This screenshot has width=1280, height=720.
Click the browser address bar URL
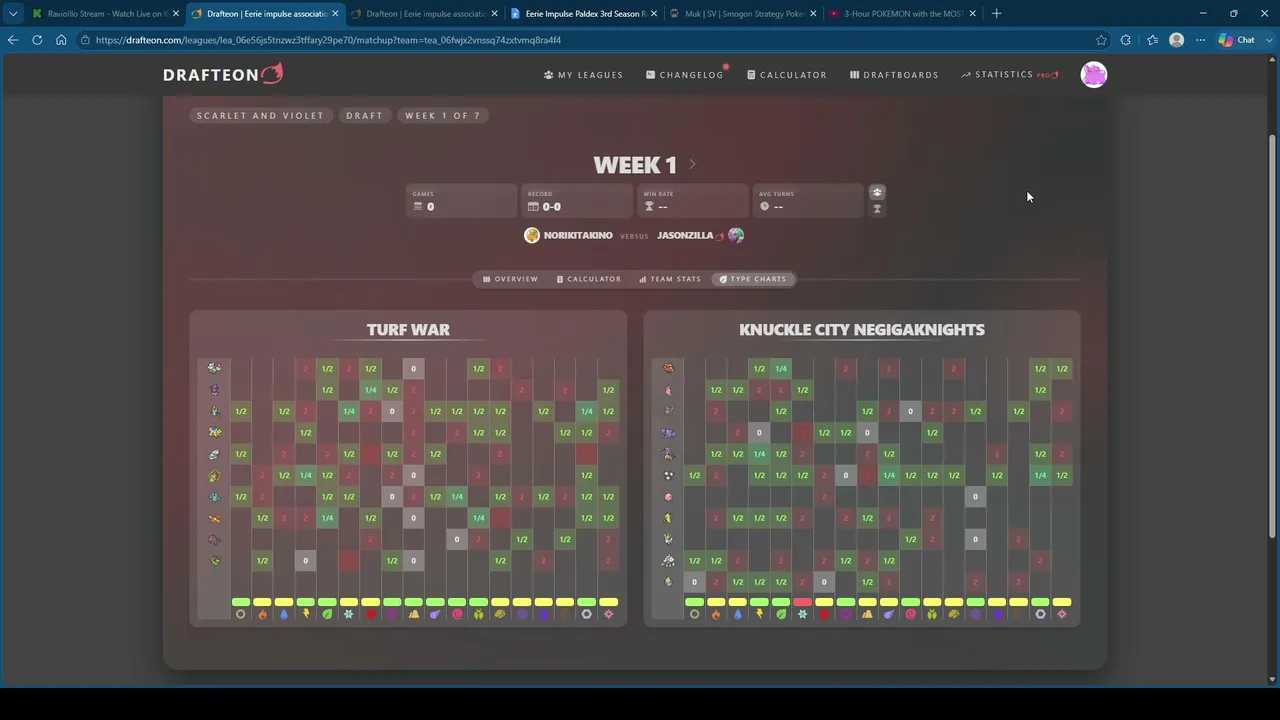328,40
